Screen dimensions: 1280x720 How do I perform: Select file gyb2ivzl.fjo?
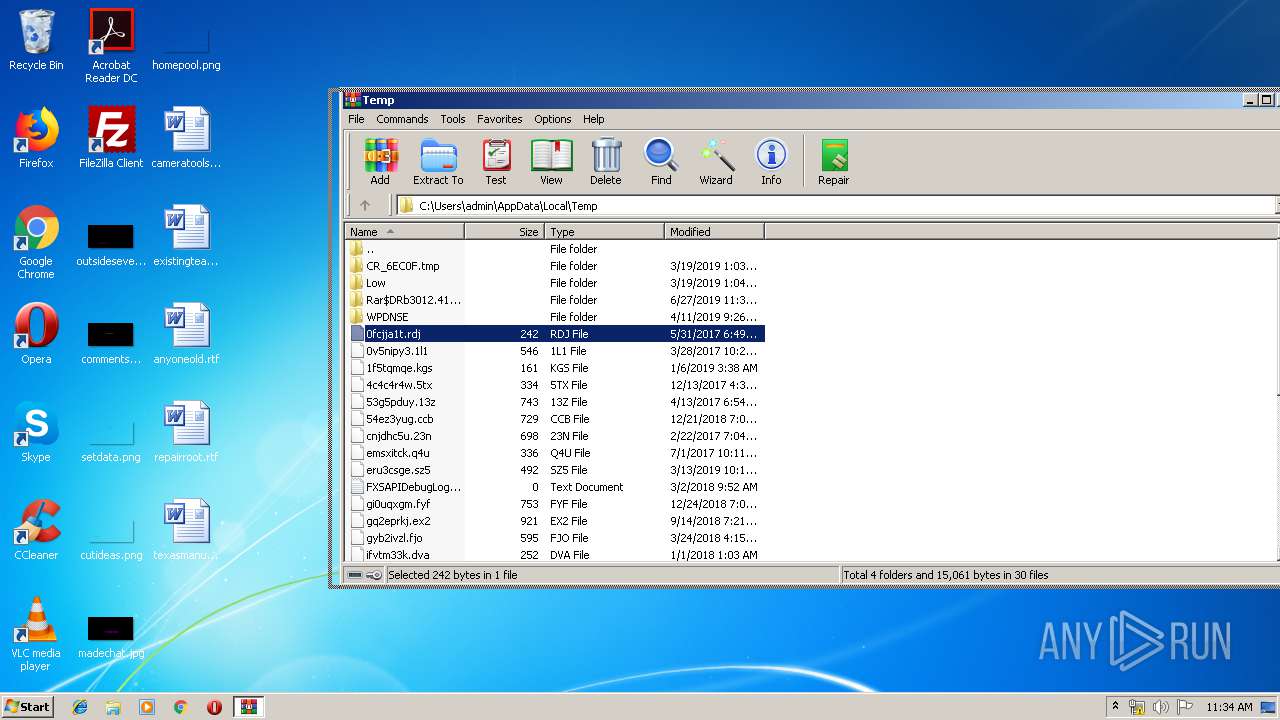(555, 538)
